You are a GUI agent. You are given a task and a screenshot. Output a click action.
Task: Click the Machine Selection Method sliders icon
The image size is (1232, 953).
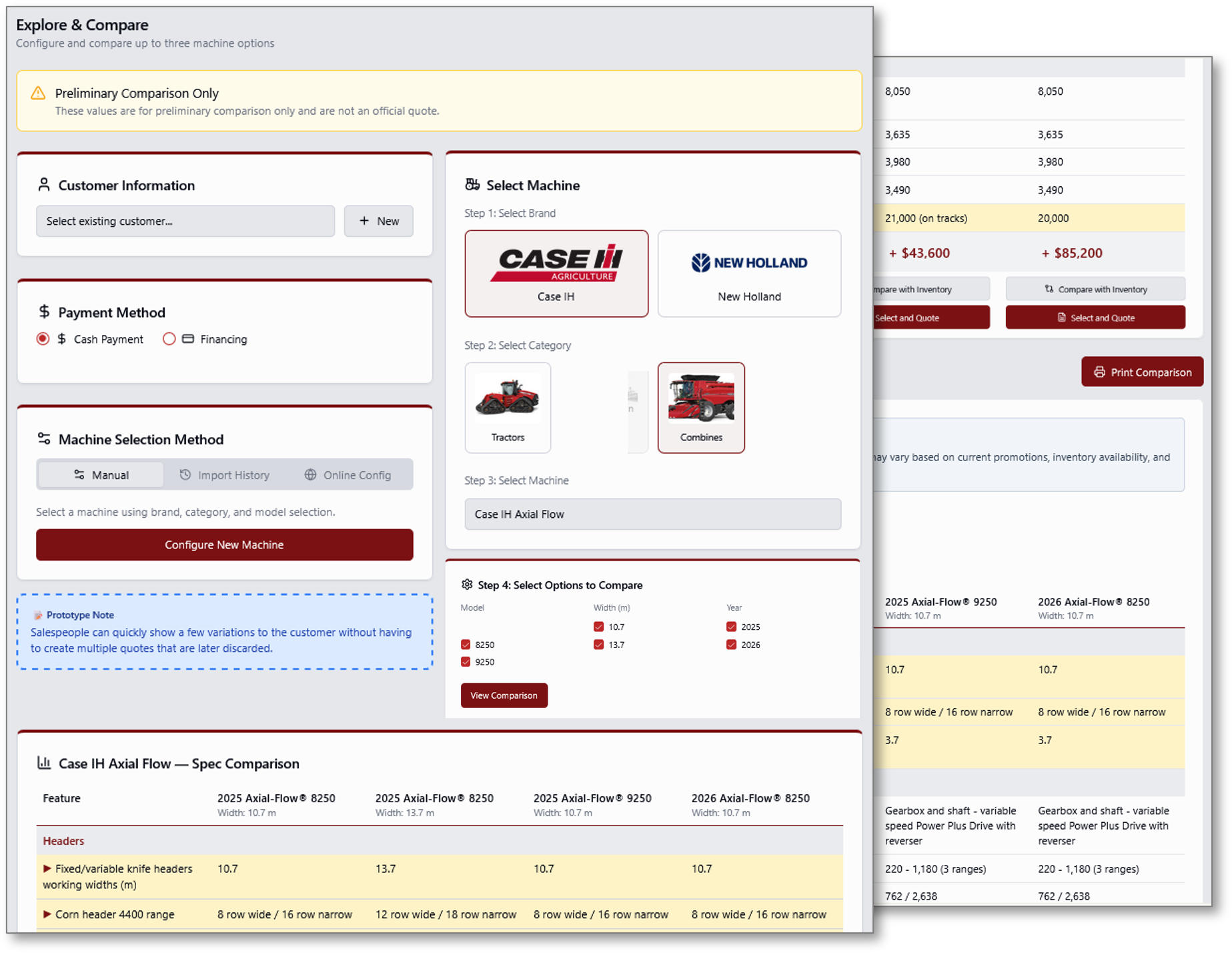click(44, 438)
